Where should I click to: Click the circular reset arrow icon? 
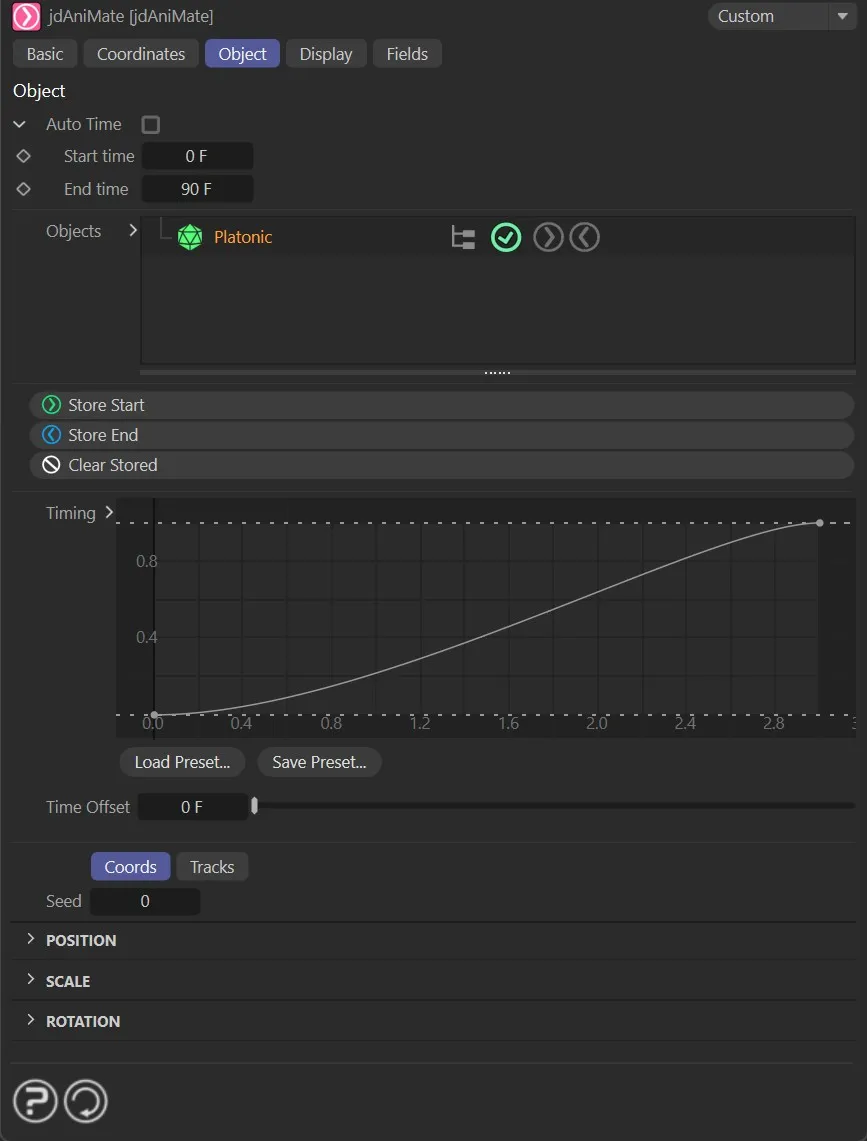86,1101
